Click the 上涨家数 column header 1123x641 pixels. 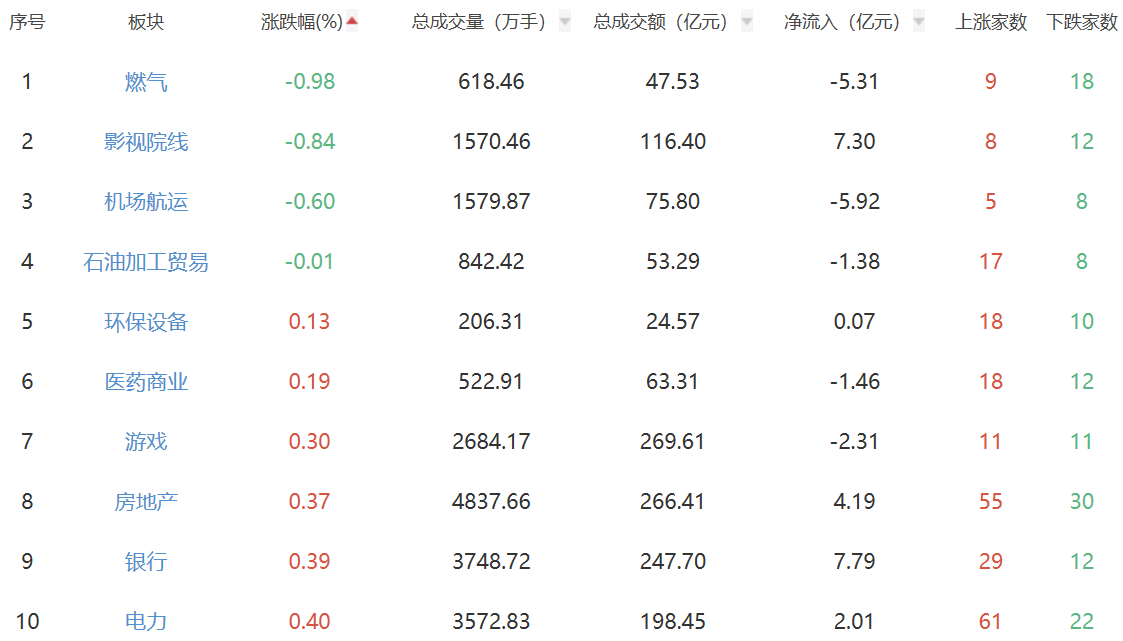coord(991,22)
